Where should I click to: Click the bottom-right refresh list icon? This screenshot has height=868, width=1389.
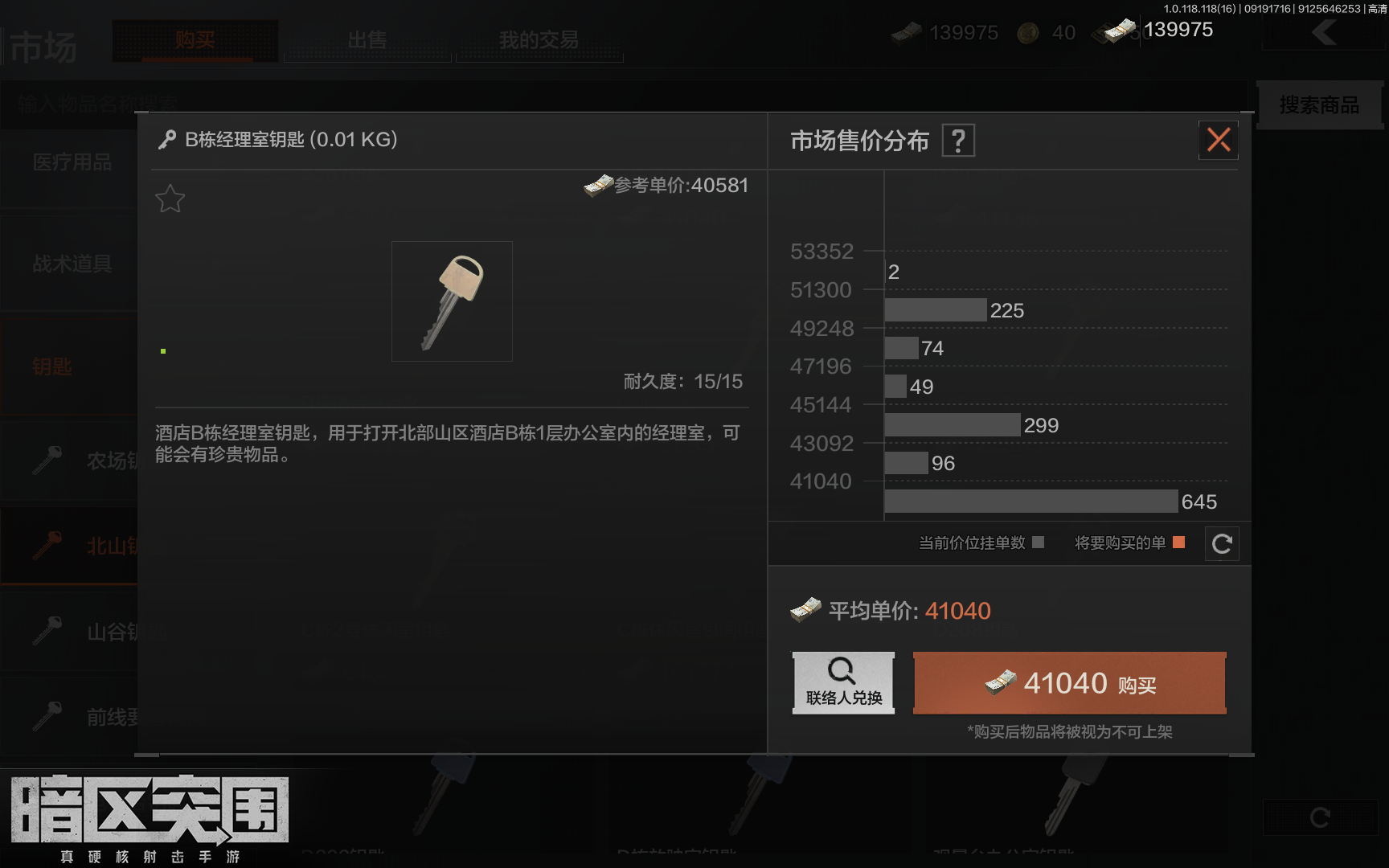pos(1320,817)
